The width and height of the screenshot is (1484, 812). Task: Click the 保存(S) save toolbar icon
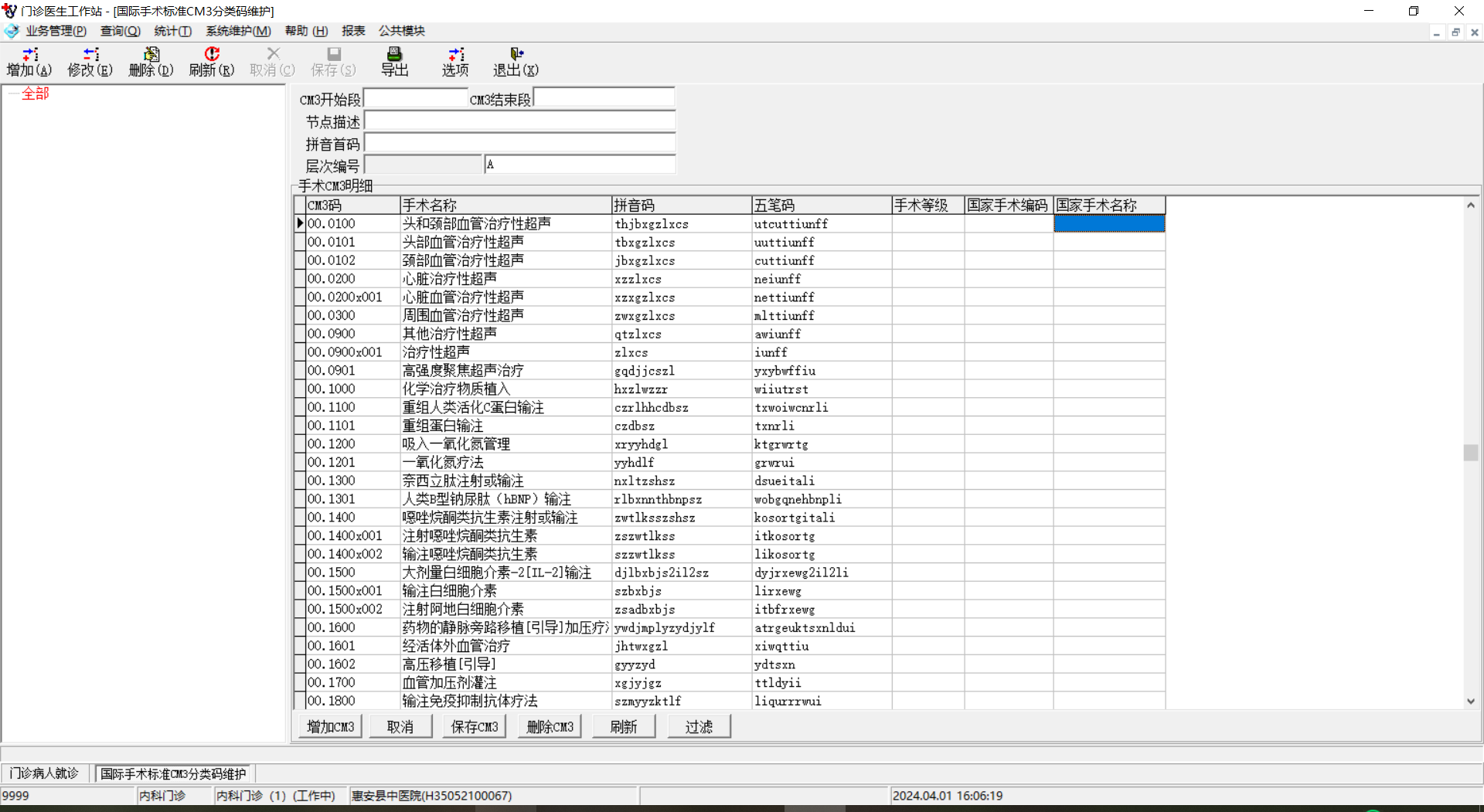pos(334,62)
